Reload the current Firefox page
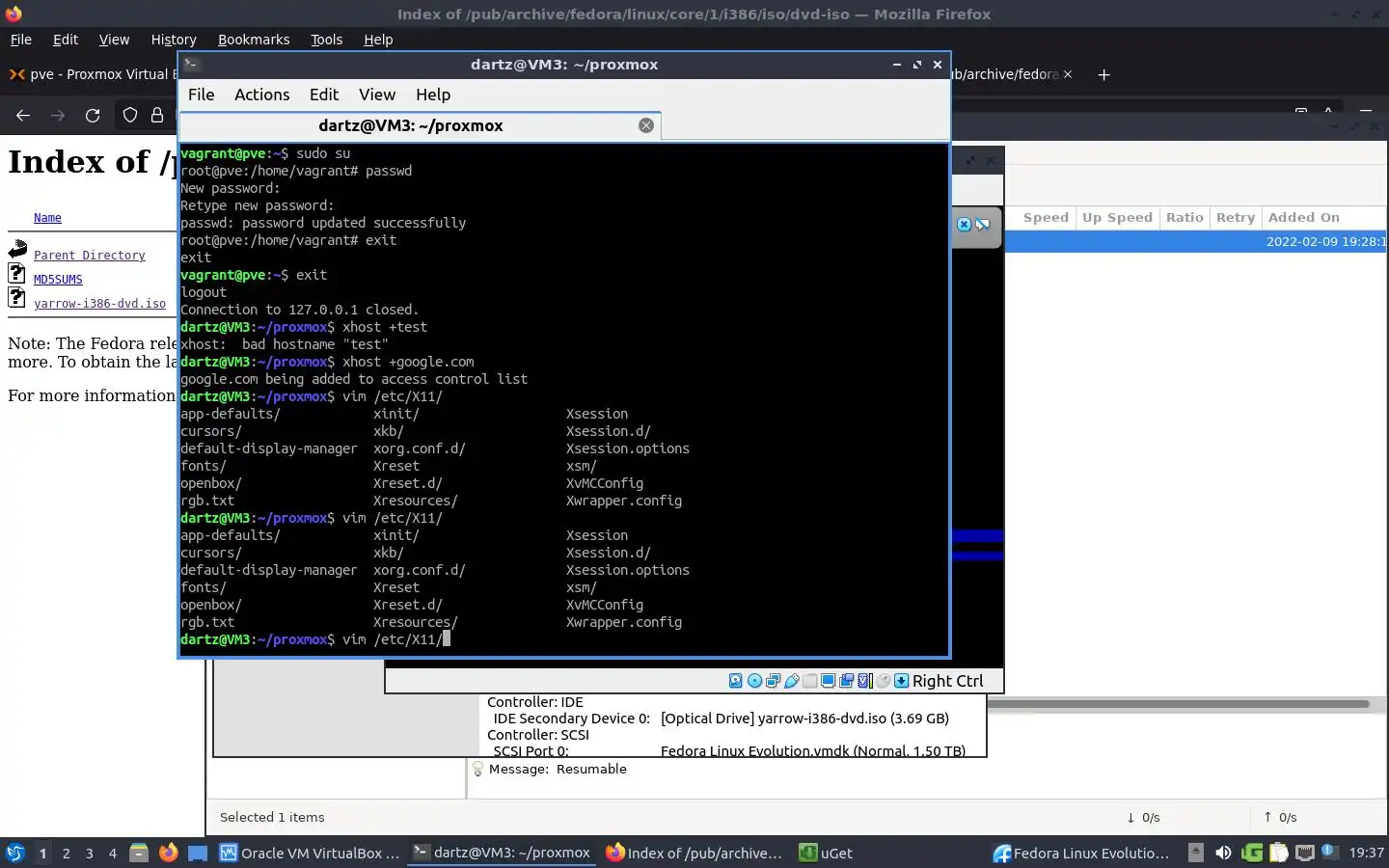The width and height of the screenshot is (1389, 868). [93, 116]
